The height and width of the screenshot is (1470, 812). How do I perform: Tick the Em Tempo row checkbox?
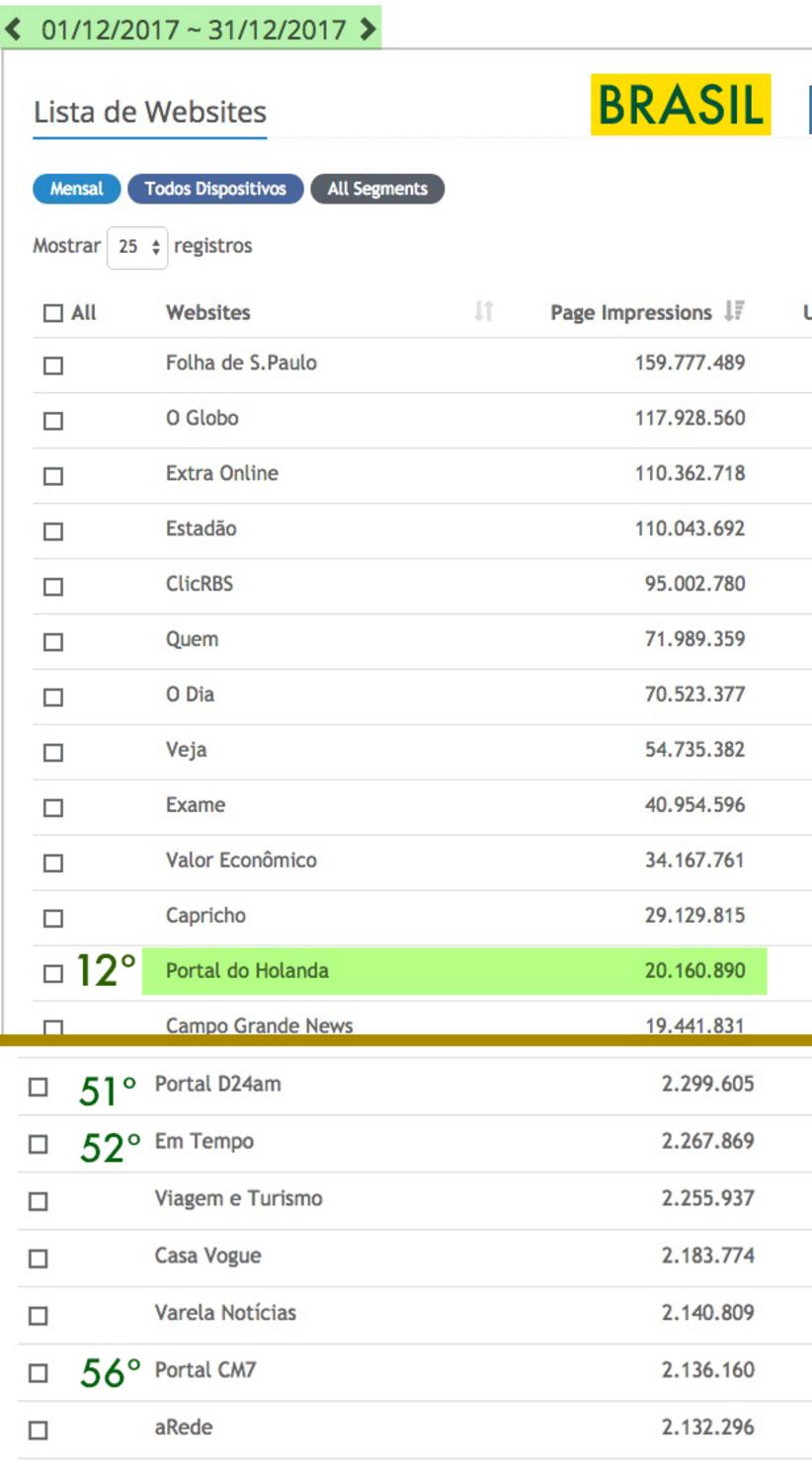coord(39,1145)
